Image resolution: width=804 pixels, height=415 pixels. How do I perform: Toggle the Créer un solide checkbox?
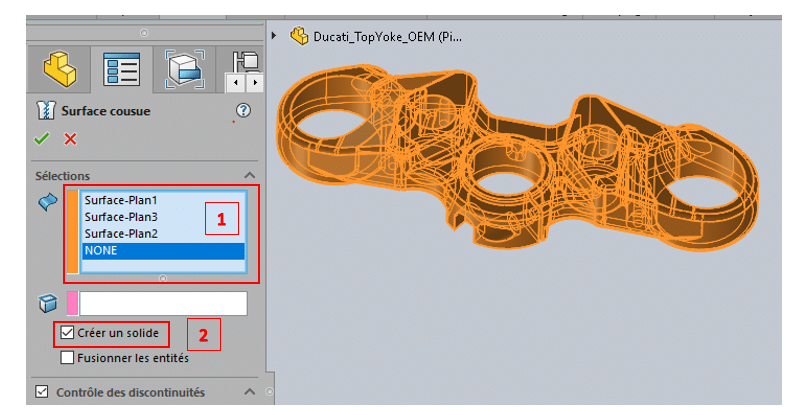pyautogui.click(x=67, y=333)
